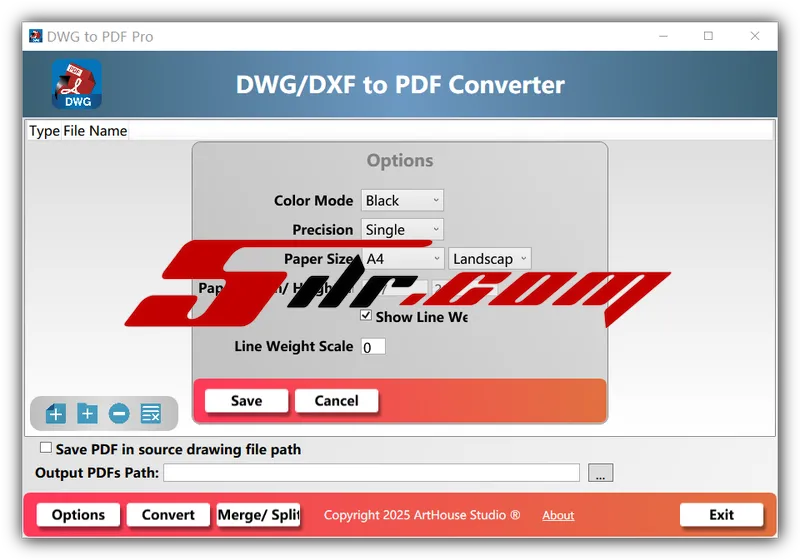Click Cancel in the Options dialog

tap(337, 401)
